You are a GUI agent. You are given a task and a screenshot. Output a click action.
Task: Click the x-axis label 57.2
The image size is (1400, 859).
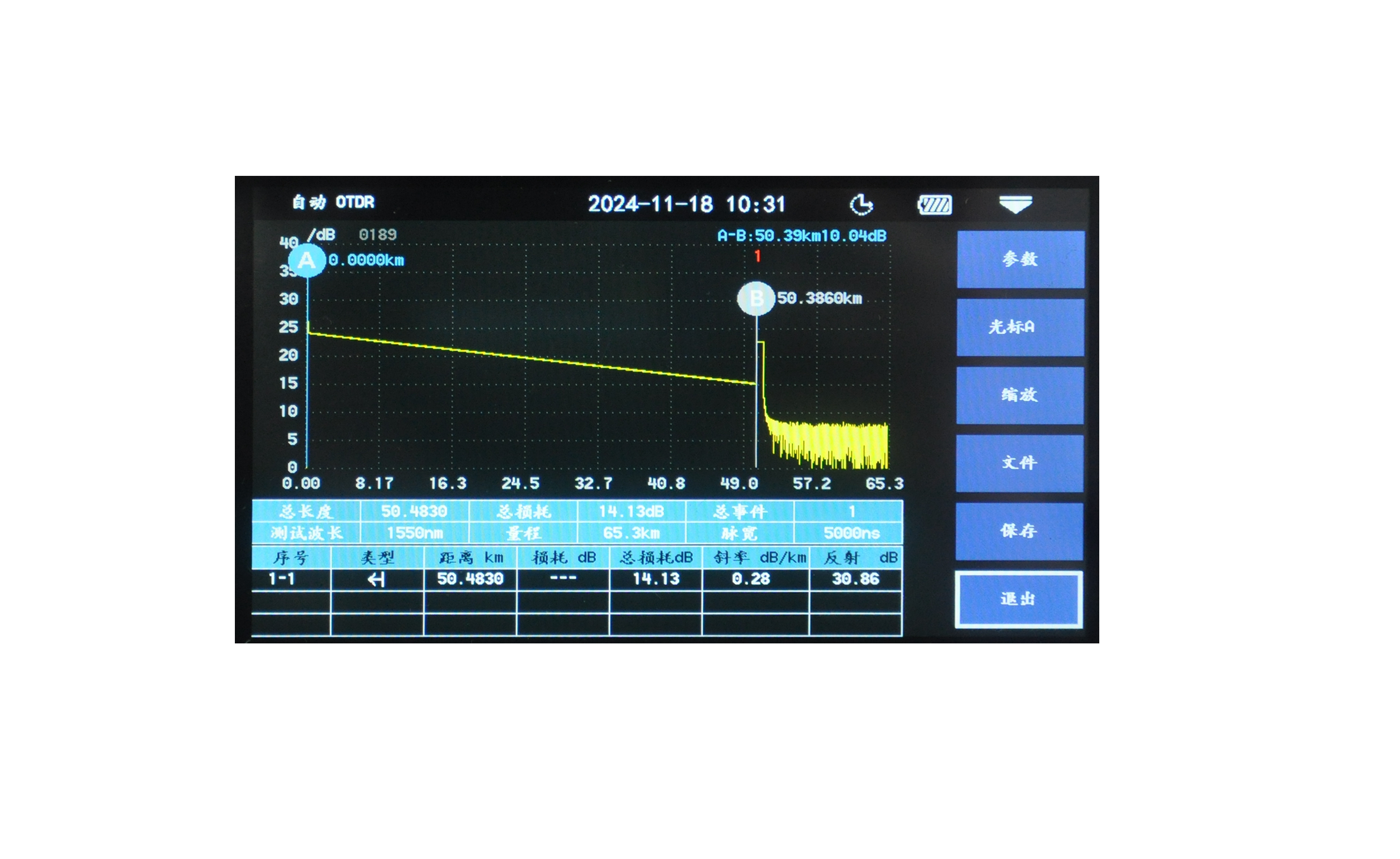click(x=811, y=483)
